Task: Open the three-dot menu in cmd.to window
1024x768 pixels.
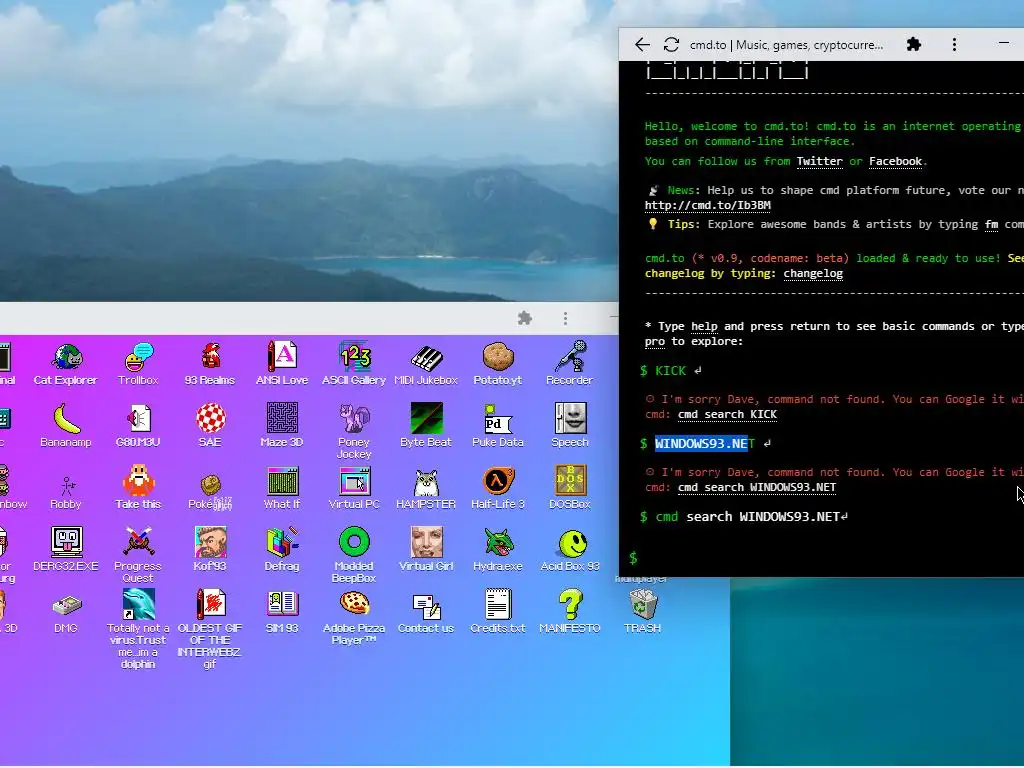Action: point(954,44)
